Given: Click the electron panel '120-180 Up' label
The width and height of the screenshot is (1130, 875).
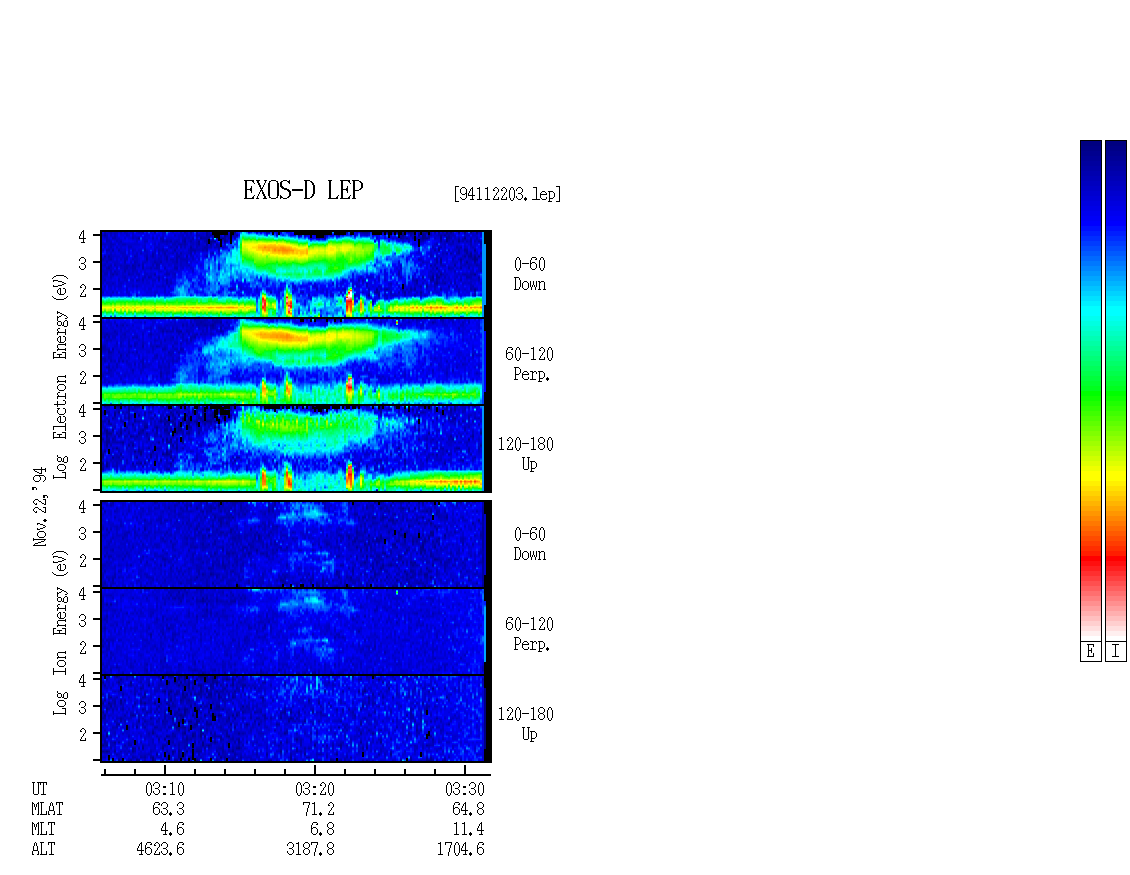Looking at the screenshot, I should 526,454.
